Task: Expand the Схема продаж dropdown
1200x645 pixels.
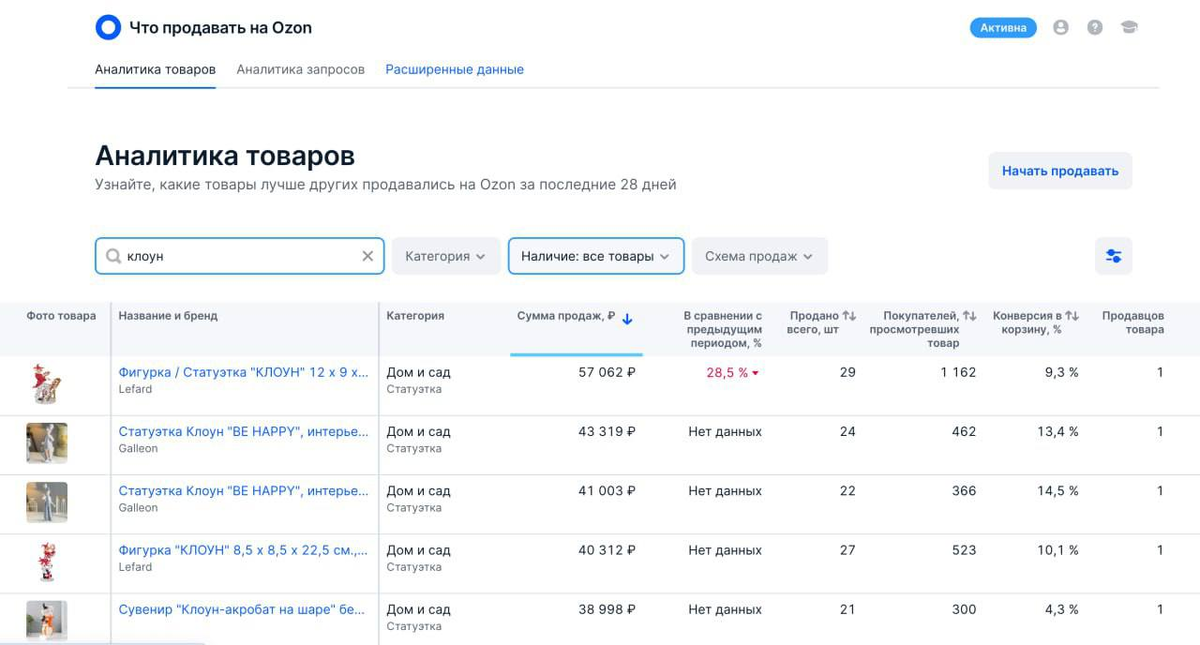Action: coord(759,256)
